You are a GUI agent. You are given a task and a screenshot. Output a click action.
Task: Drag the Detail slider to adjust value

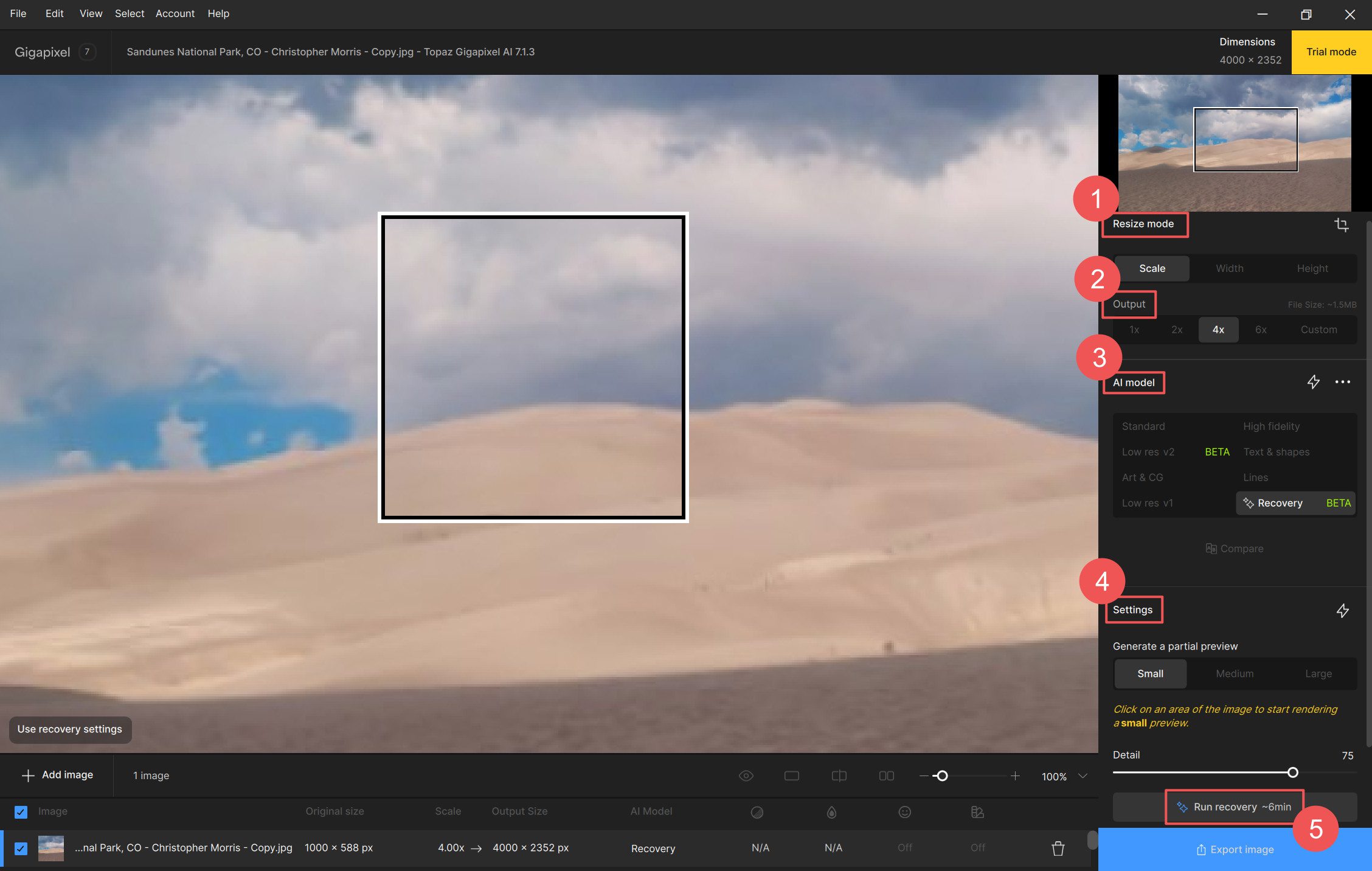coord(1294,771)
